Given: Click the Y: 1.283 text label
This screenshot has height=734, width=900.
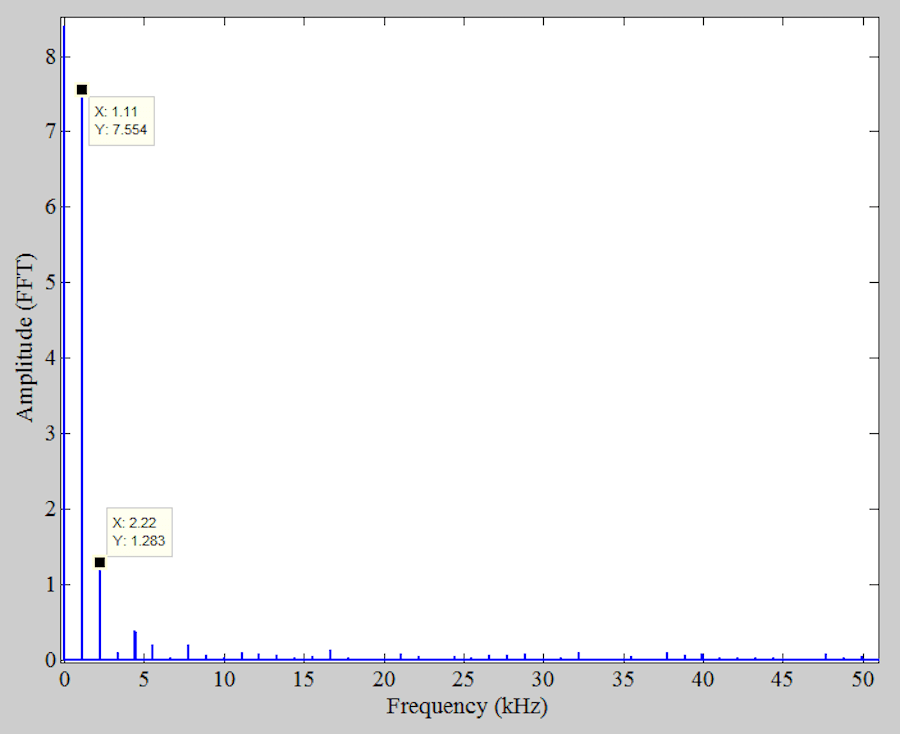Looking at the screenshot, I should [x=138, y=540].
